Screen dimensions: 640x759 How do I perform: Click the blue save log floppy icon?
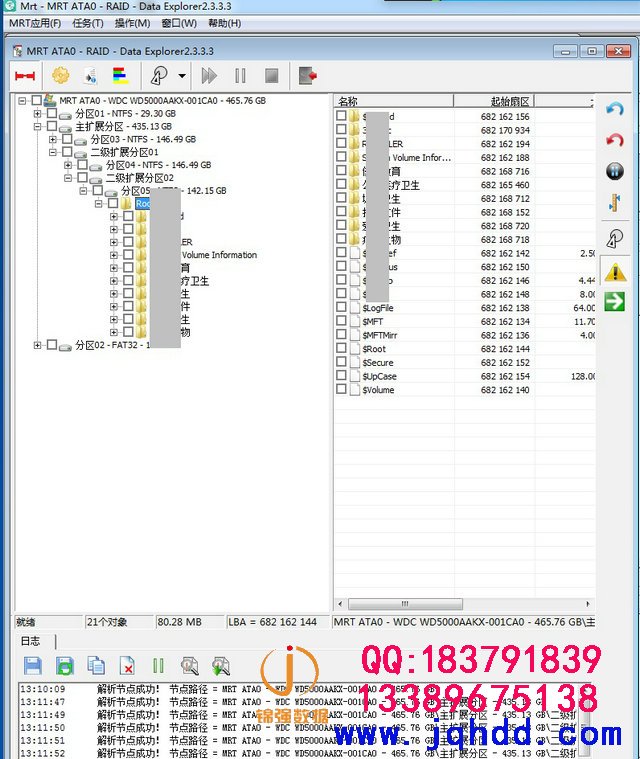[32, 666]
